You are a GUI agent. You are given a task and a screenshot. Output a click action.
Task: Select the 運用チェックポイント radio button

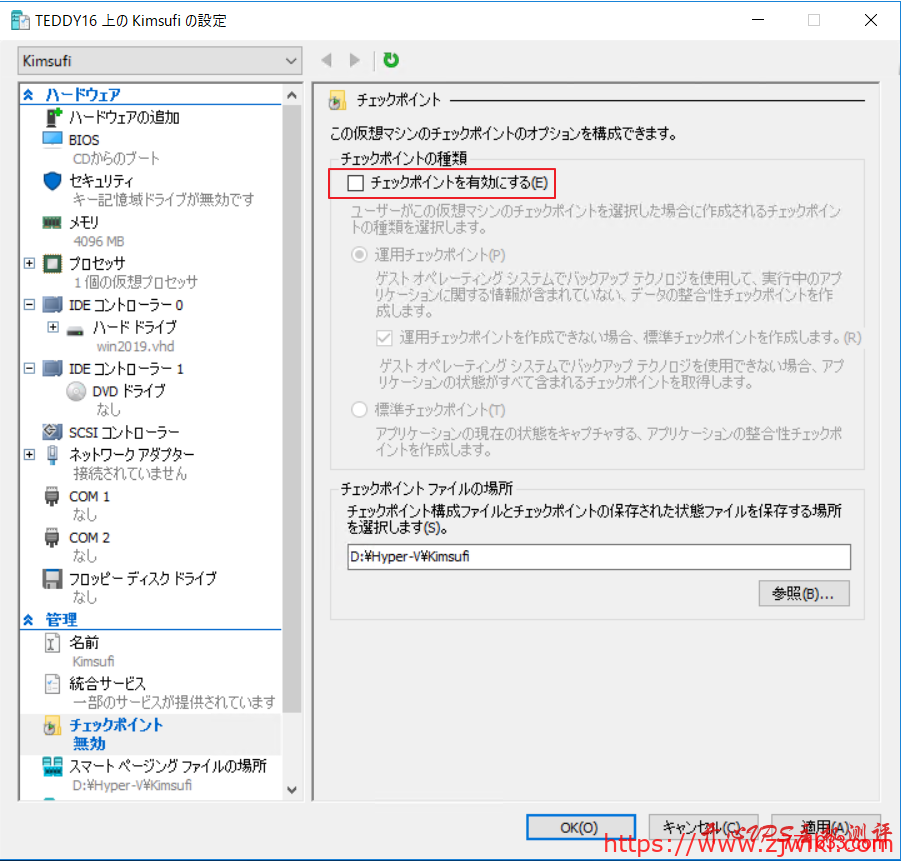[x=358, y=254]
